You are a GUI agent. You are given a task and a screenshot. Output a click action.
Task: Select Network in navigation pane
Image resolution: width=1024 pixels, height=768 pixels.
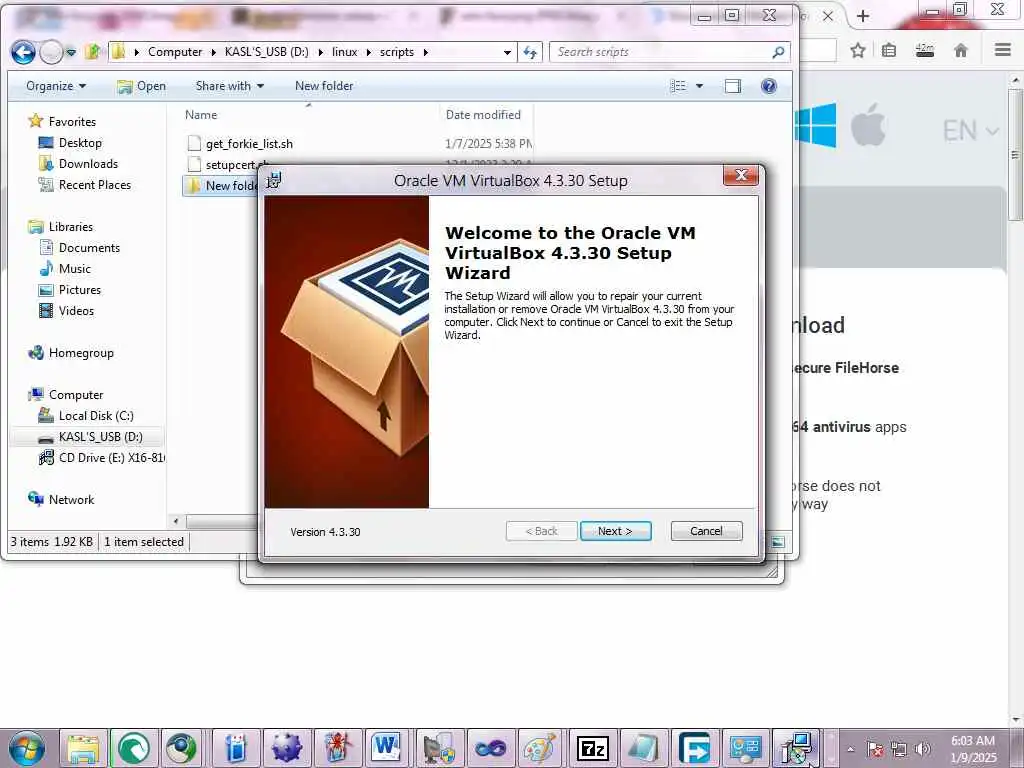tap(71, 500)
